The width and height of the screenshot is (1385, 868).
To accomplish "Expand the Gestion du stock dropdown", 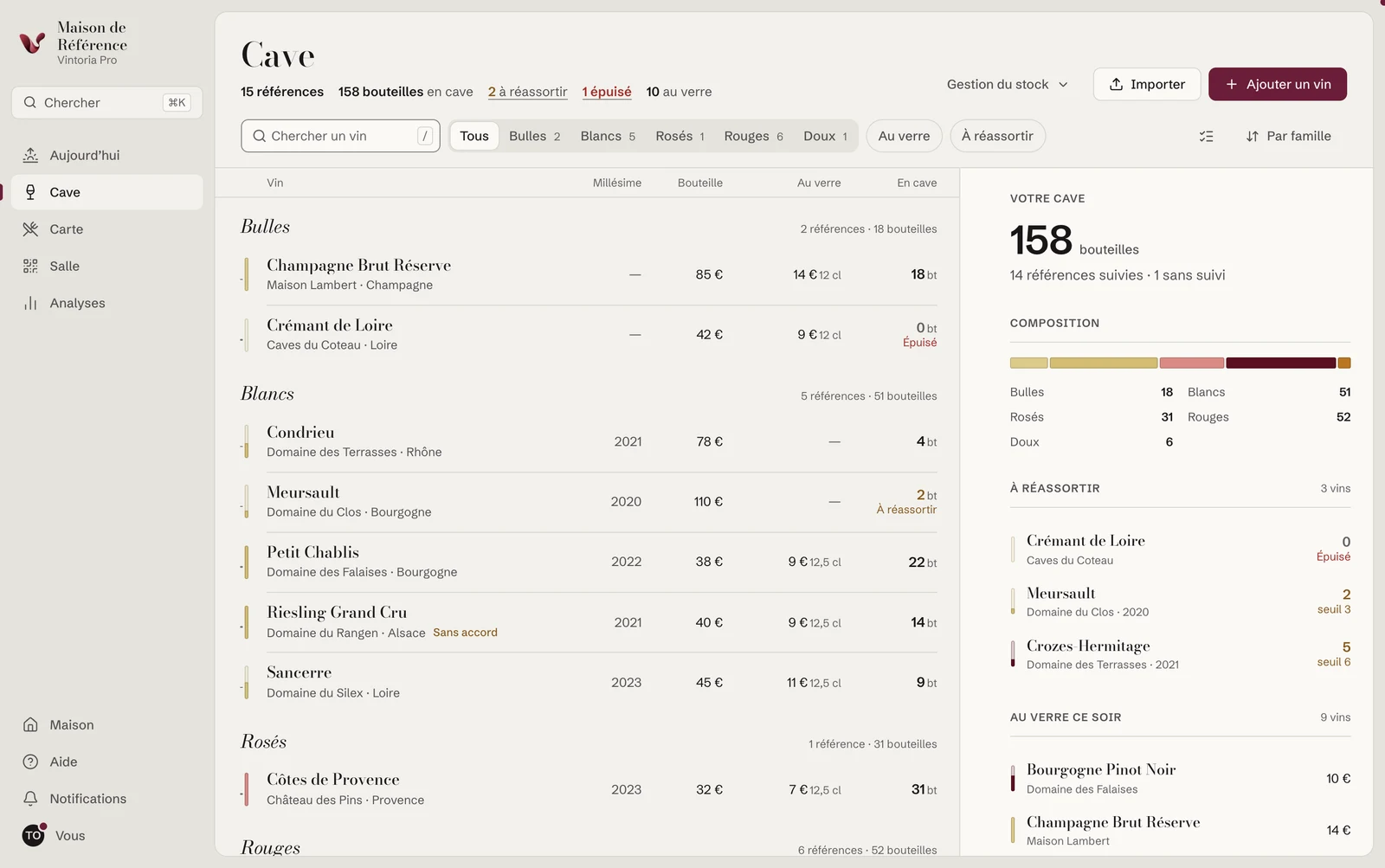I will click(x=1008, y=84).
